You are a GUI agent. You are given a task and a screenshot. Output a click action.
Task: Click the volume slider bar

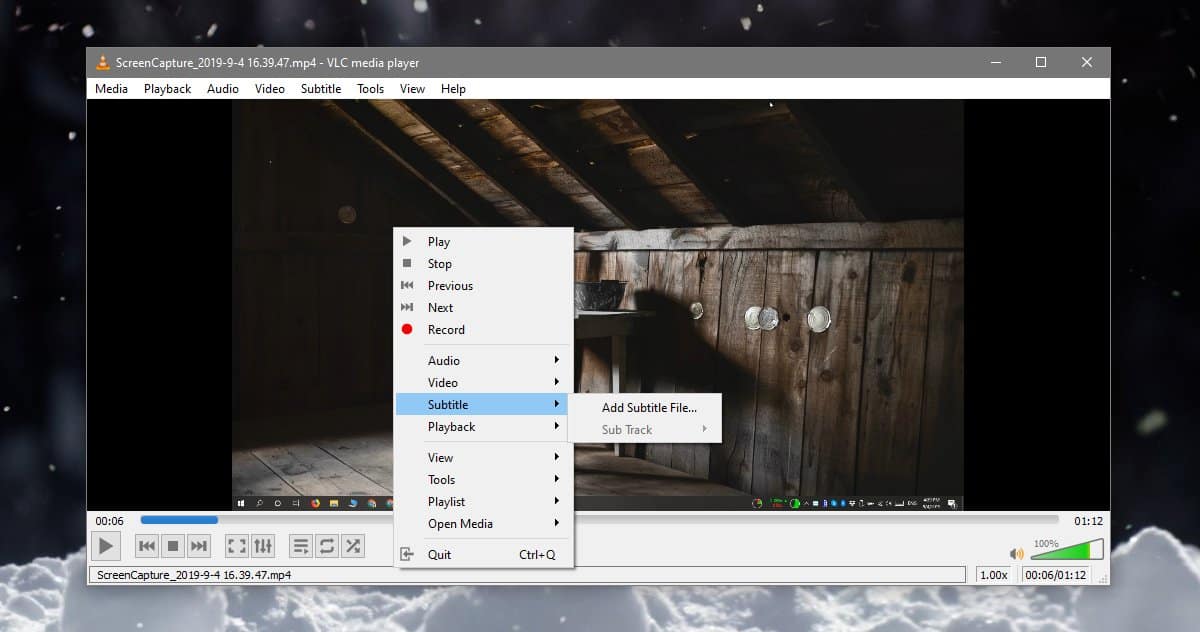pos(1067,549)
